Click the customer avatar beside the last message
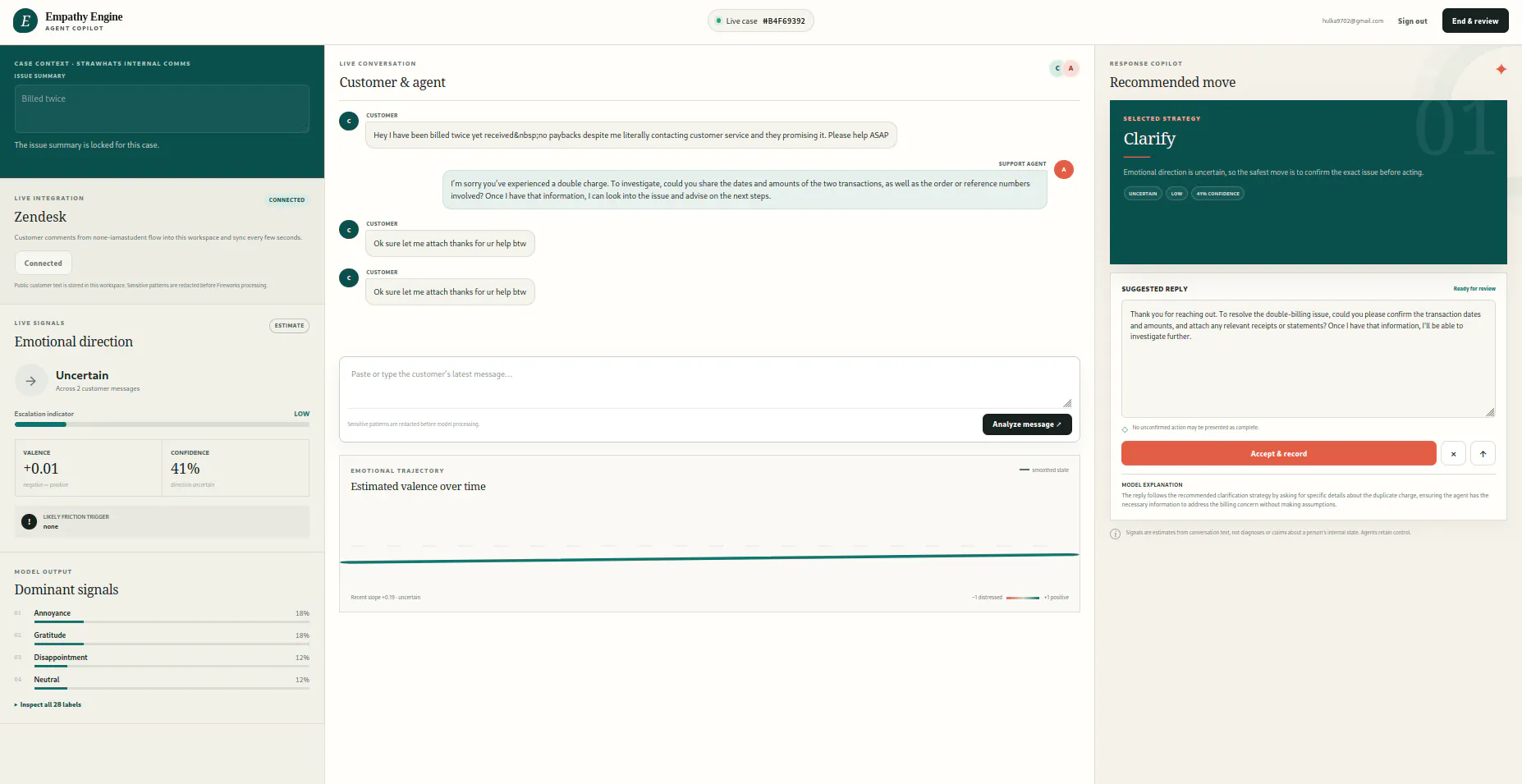Image resolution: width=1522 pixels, height=784 pixels. (x=349, y=278)
